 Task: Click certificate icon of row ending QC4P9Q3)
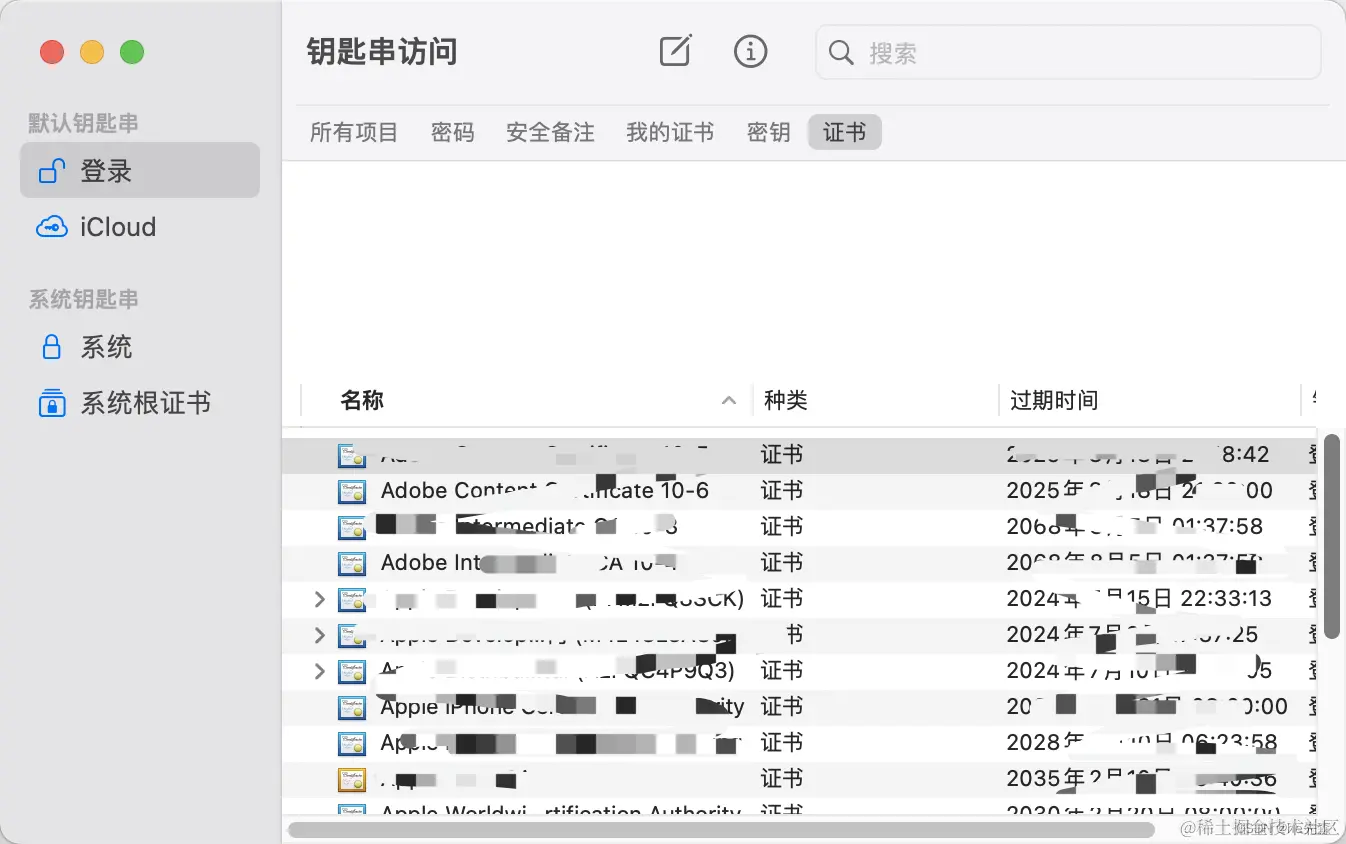tap(352, 671)
